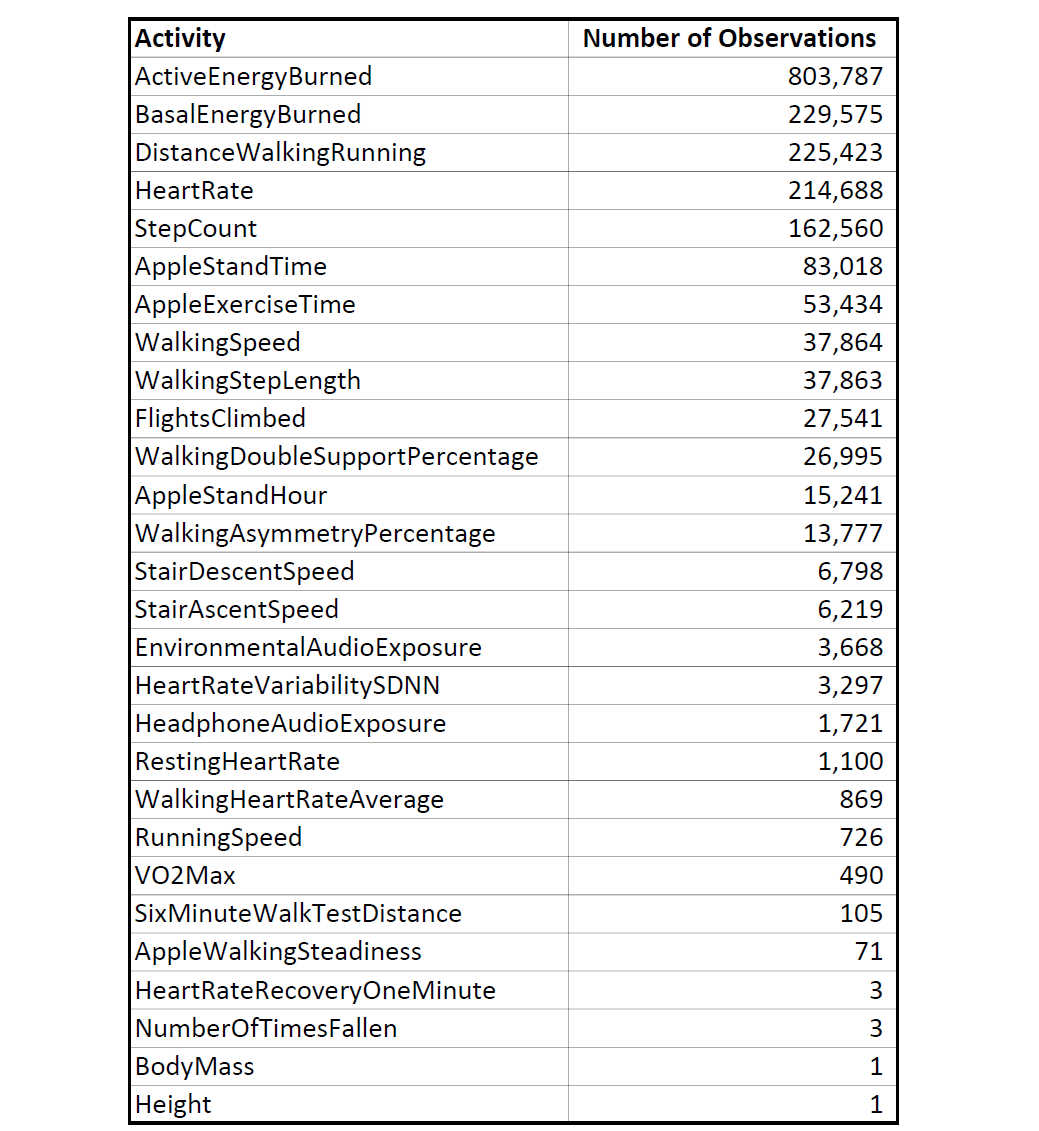Viewport: 1039px width, 1131px height.
Task: Click the VO2Max activity cell
Action: [349, 876]
